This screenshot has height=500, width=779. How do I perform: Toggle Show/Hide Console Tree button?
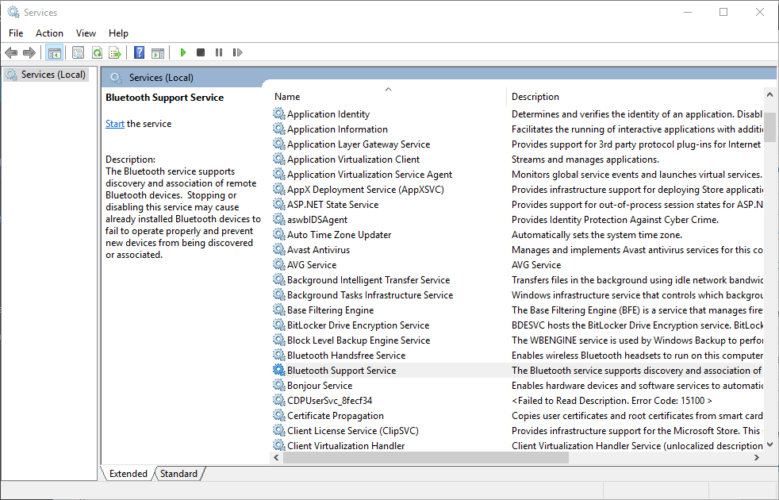(x=55, y=52)
